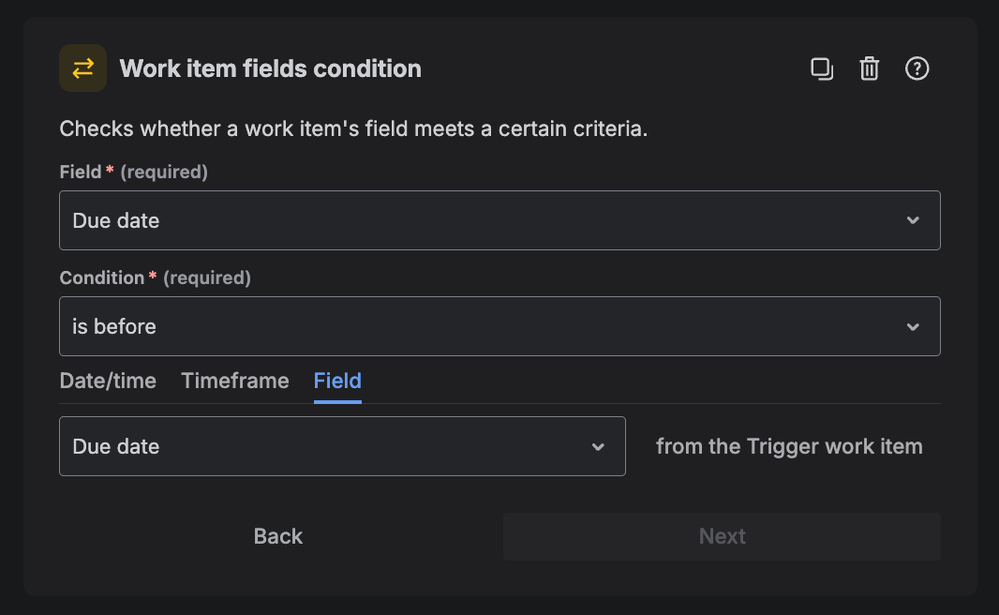Open the Due date comparison field selector

click(x=342, y=446)
